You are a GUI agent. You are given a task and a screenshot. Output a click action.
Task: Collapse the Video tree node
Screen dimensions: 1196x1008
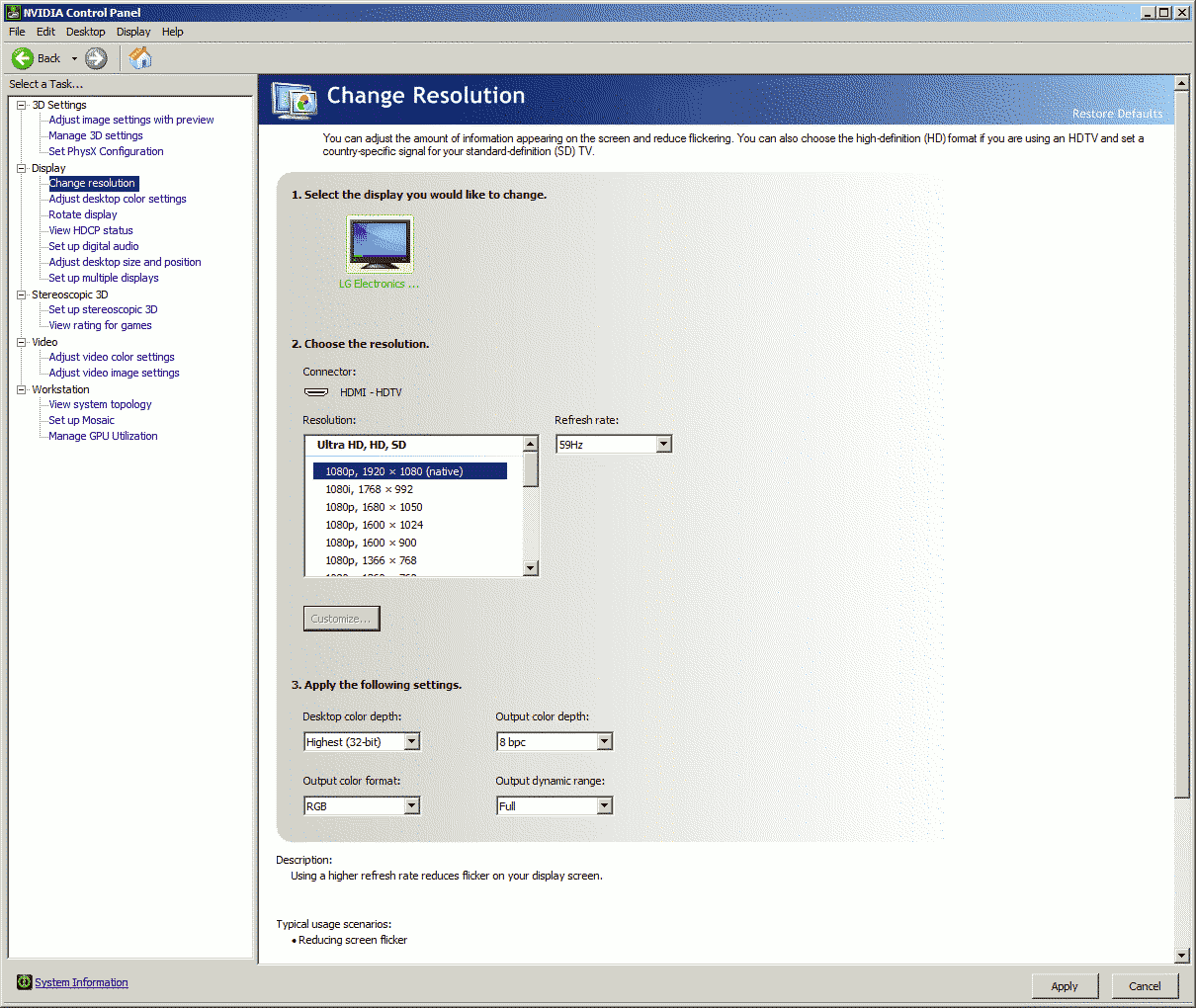(21, 342)
